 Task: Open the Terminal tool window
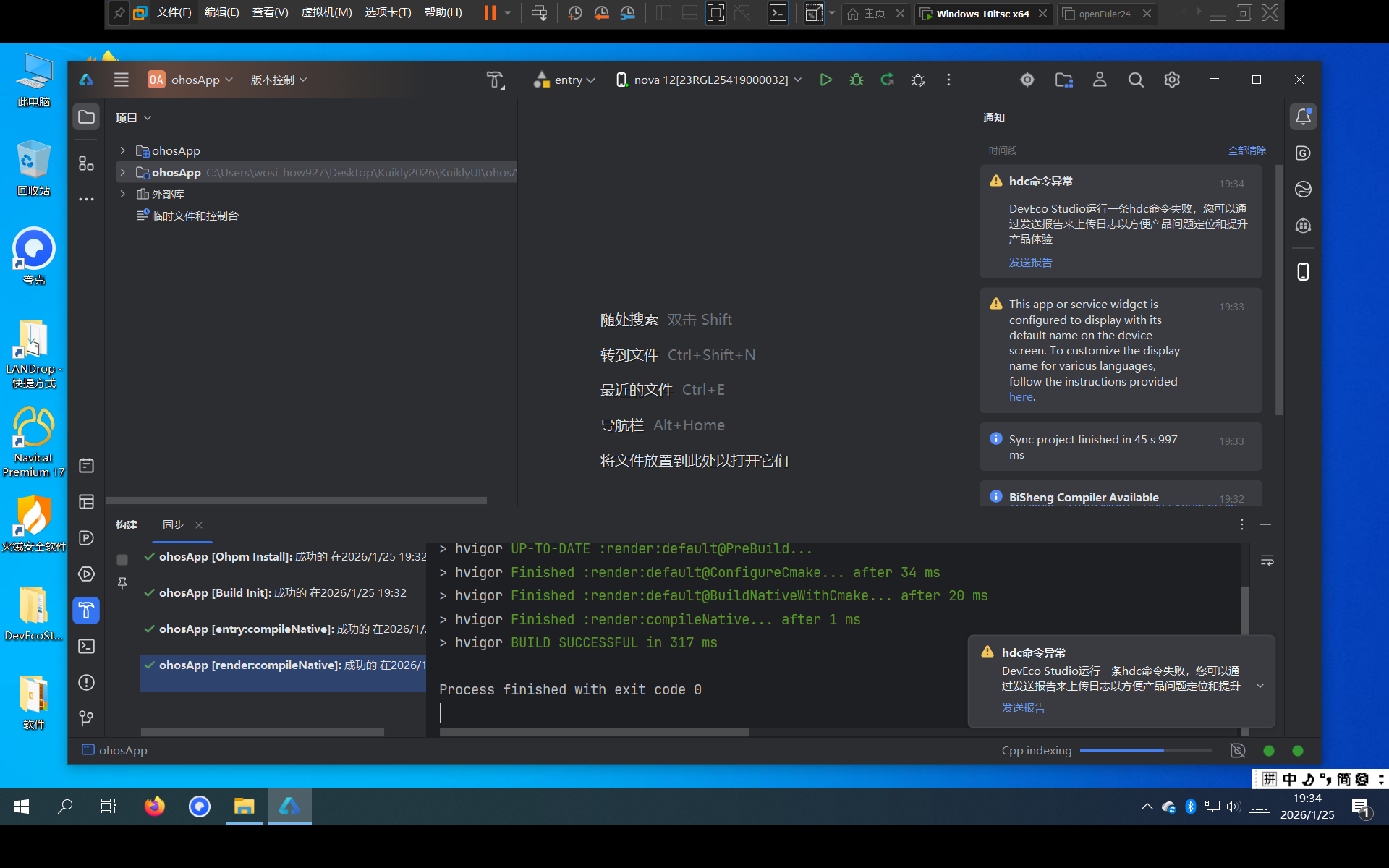pos(86,646)
